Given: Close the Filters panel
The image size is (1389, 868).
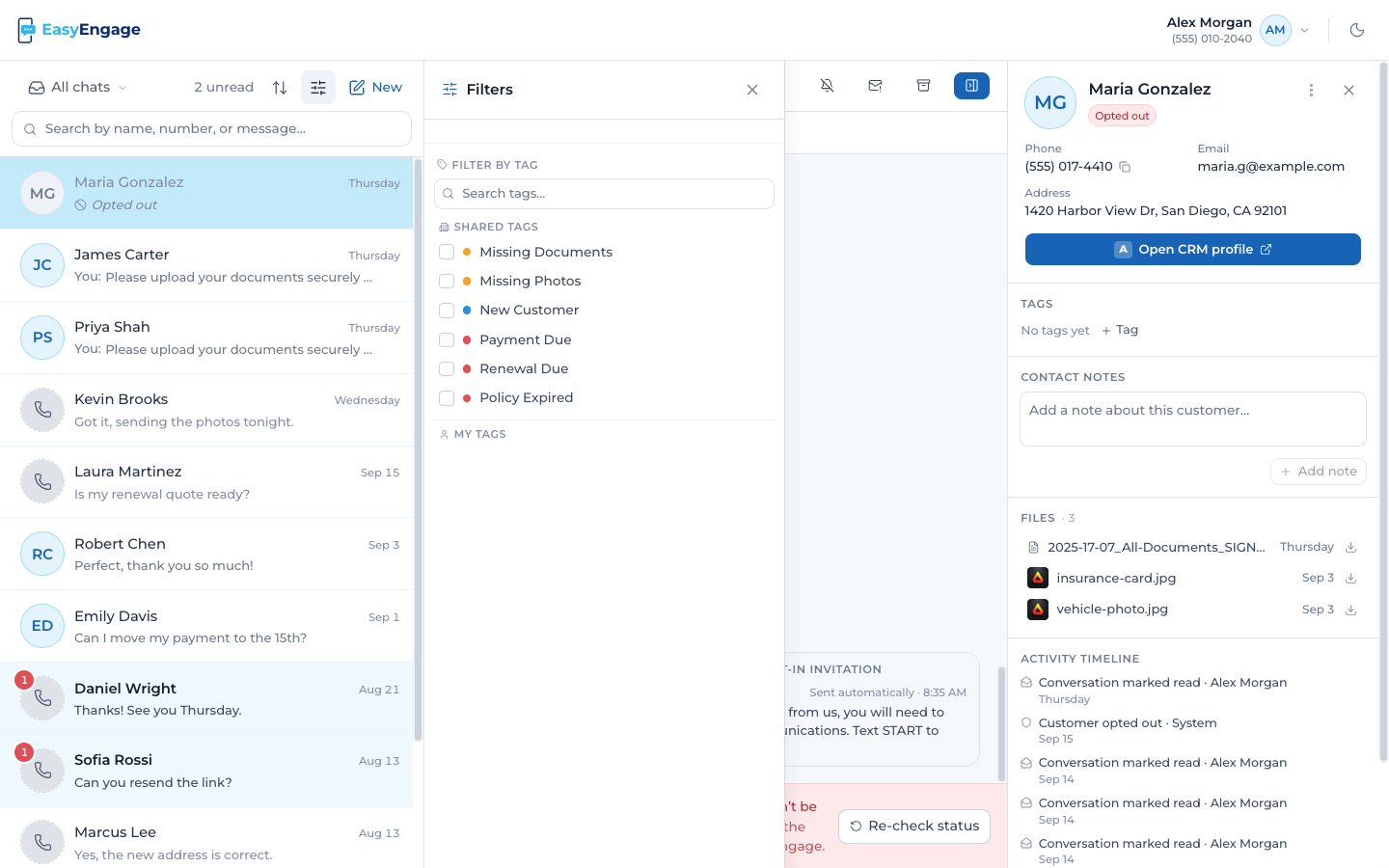Looking at the screenshot, I should pyautogui.click(x=752, y=90).
